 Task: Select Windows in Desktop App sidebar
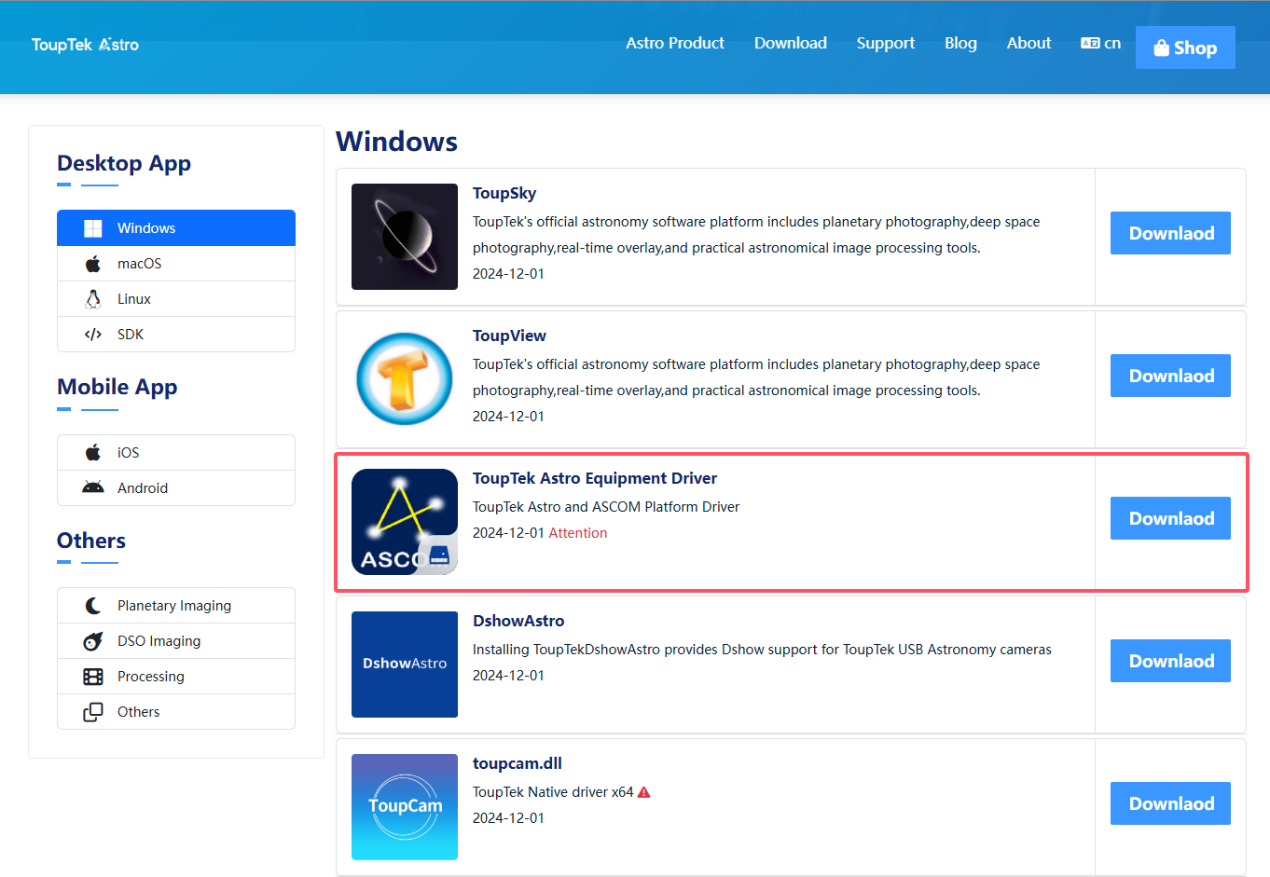tap(176, 228)
